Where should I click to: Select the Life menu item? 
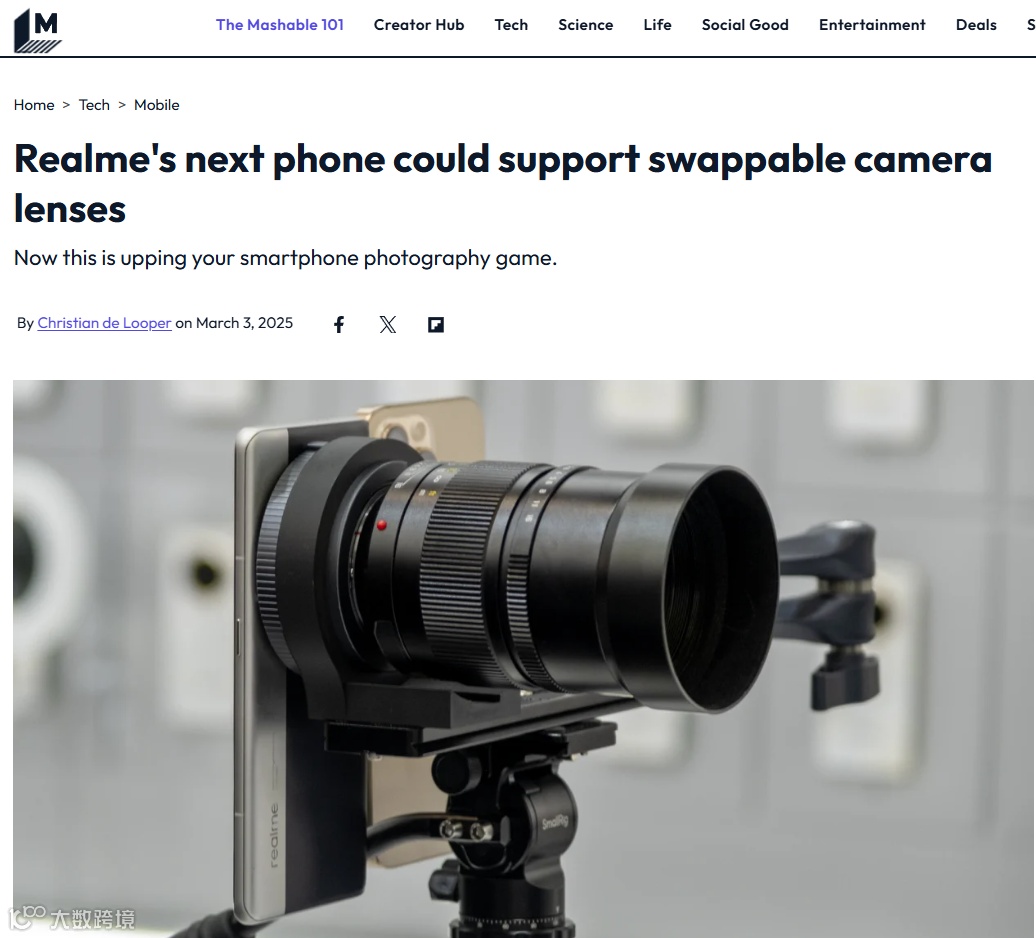click(x=657, y=25)
